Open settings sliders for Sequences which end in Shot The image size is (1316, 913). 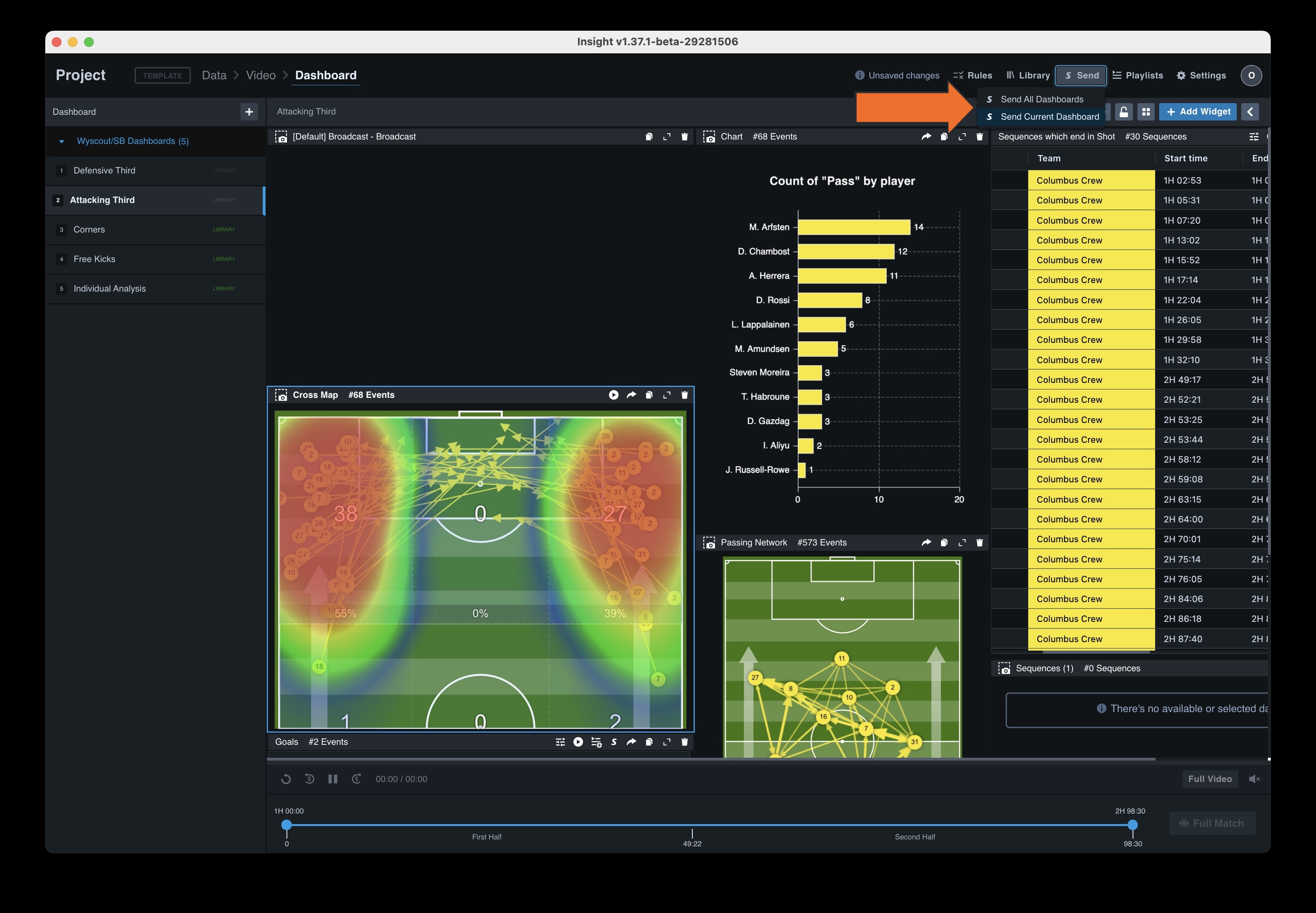[x=1254, y=137]
